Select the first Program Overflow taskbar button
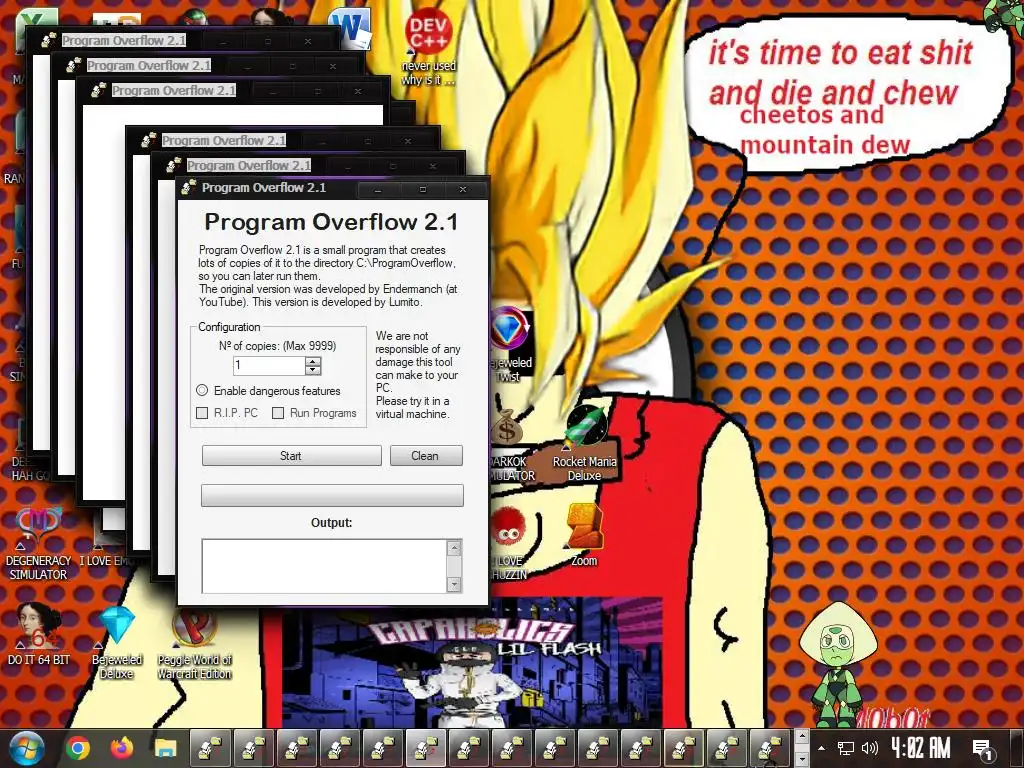1024x768 pixels. [x=210, y=748]
